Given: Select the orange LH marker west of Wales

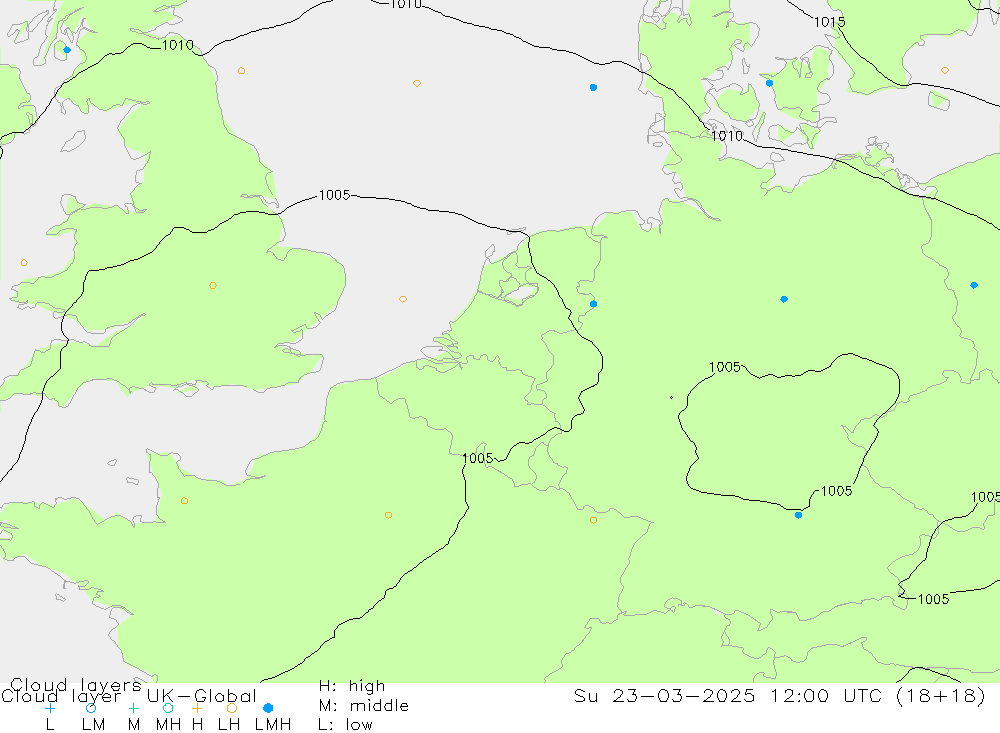Looking at the screenshot, I should point(24,263).
